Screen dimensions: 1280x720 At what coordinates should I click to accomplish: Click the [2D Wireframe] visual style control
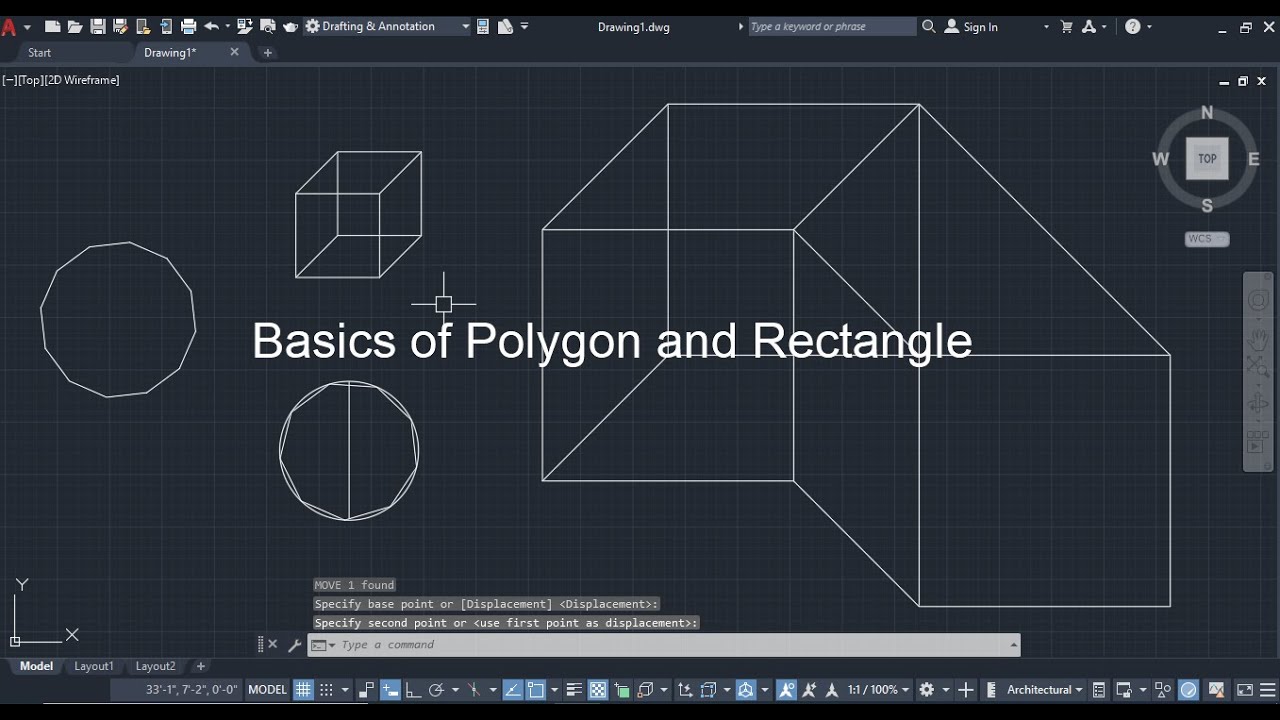pos(82,80)
